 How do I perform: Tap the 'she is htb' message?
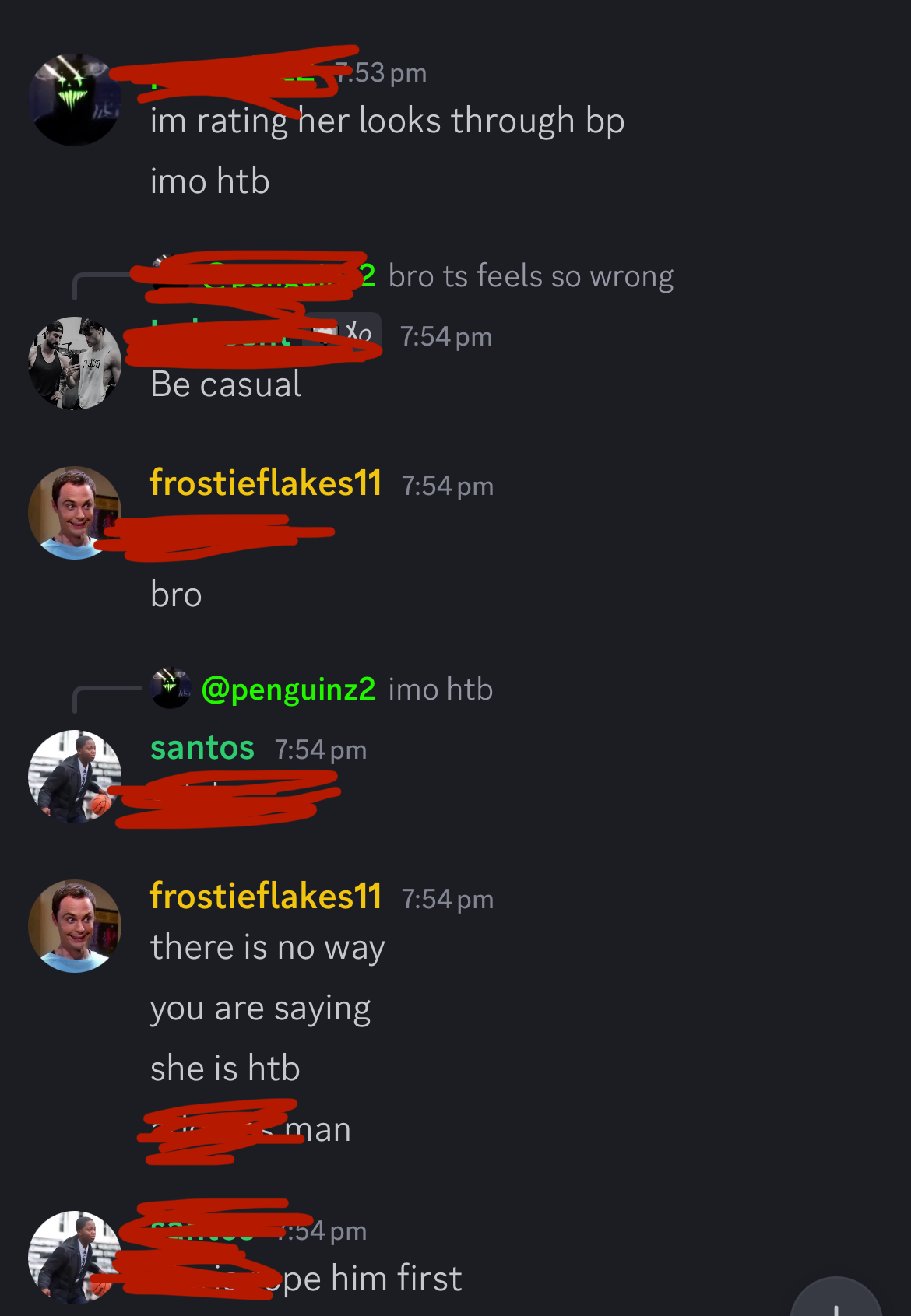tap(225, 1069)
